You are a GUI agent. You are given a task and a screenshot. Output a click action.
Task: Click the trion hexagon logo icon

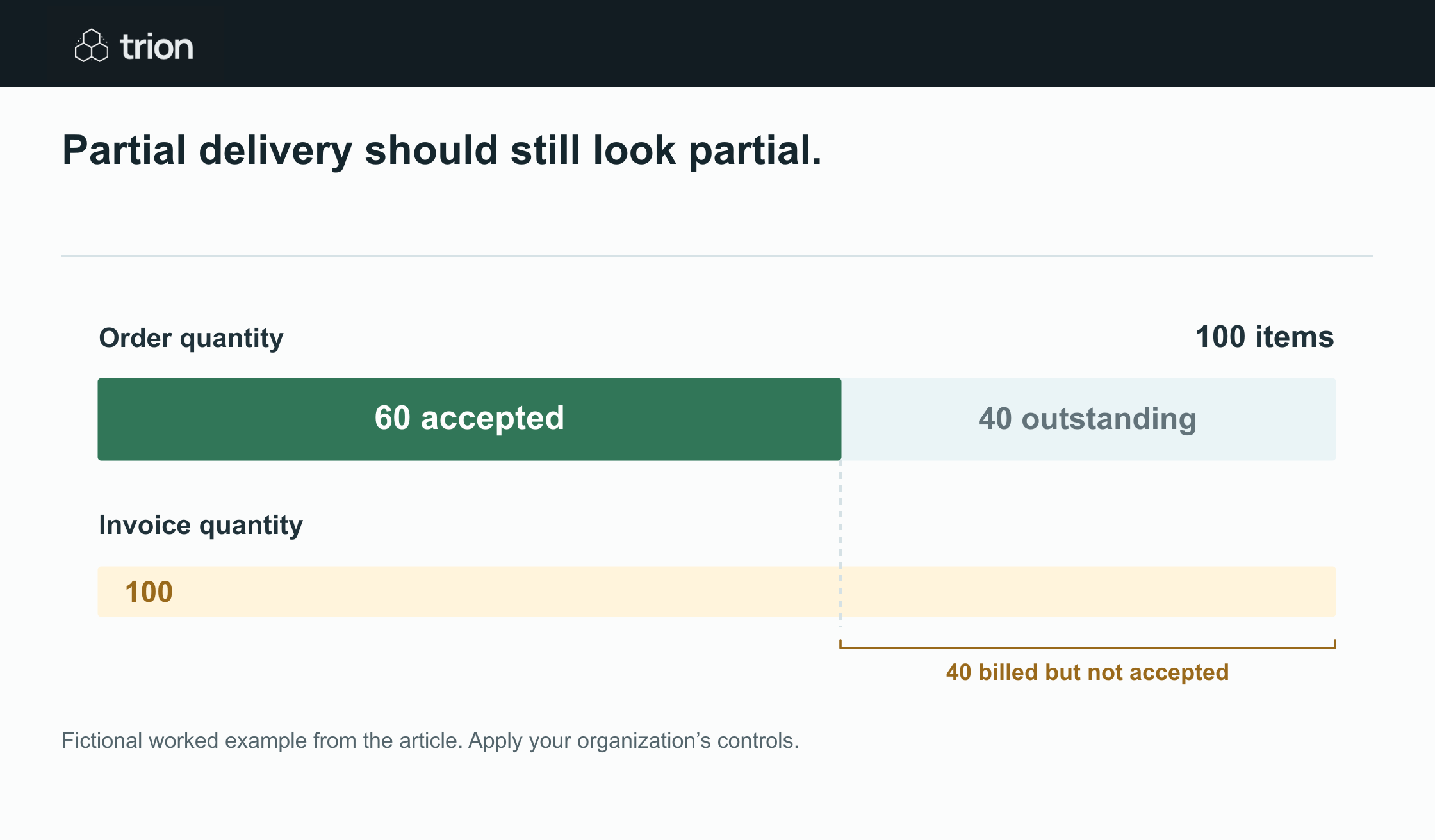[x=92, y=45]
